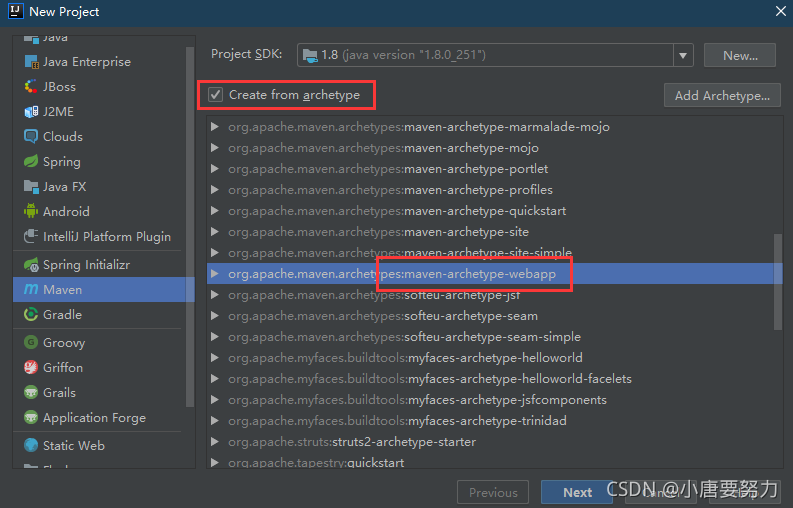
Task: Expand myfaces-archetype-helloworld tree arrow
Action: point(215,358)
